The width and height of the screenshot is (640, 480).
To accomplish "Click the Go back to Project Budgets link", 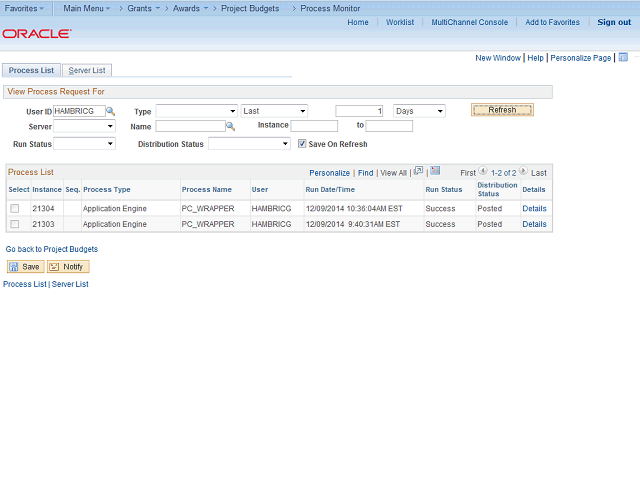I will (x=52, y=249).
